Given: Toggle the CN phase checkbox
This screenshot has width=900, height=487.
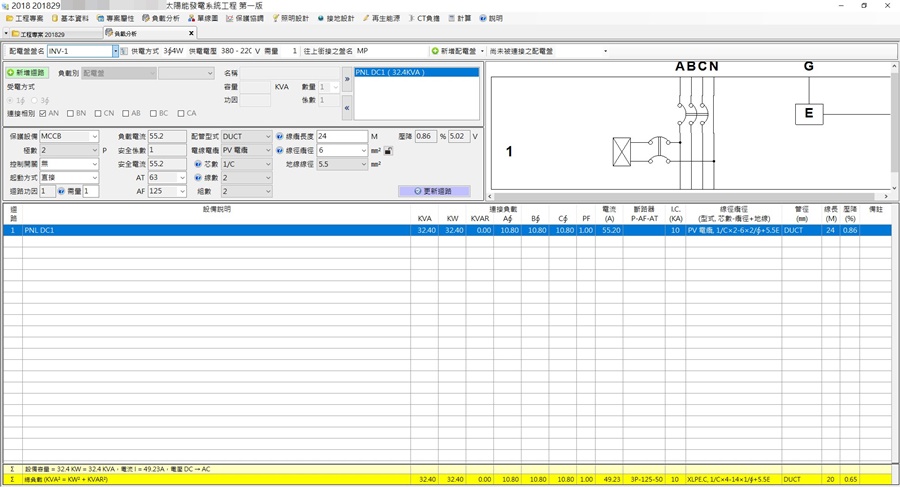Looking at the screenshot, I should pyautogui.click(x=98, y=114).
